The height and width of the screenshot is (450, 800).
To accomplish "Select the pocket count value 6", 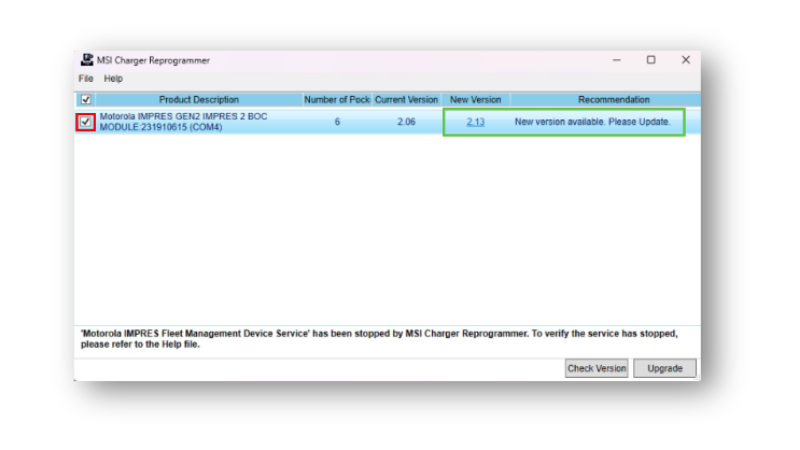I will pos(337,122).
